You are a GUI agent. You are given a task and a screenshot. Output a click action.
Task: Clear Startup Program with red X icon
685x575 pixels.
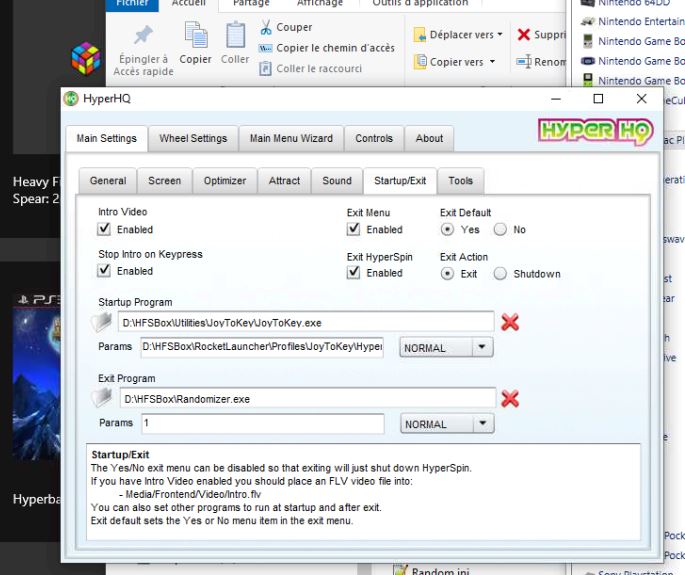click(511, 322)
